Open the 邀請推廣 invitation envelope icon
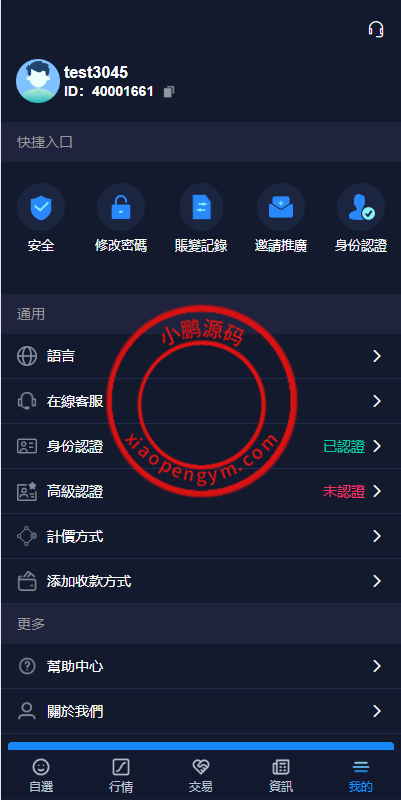401x800 pixels. [281, 207]
